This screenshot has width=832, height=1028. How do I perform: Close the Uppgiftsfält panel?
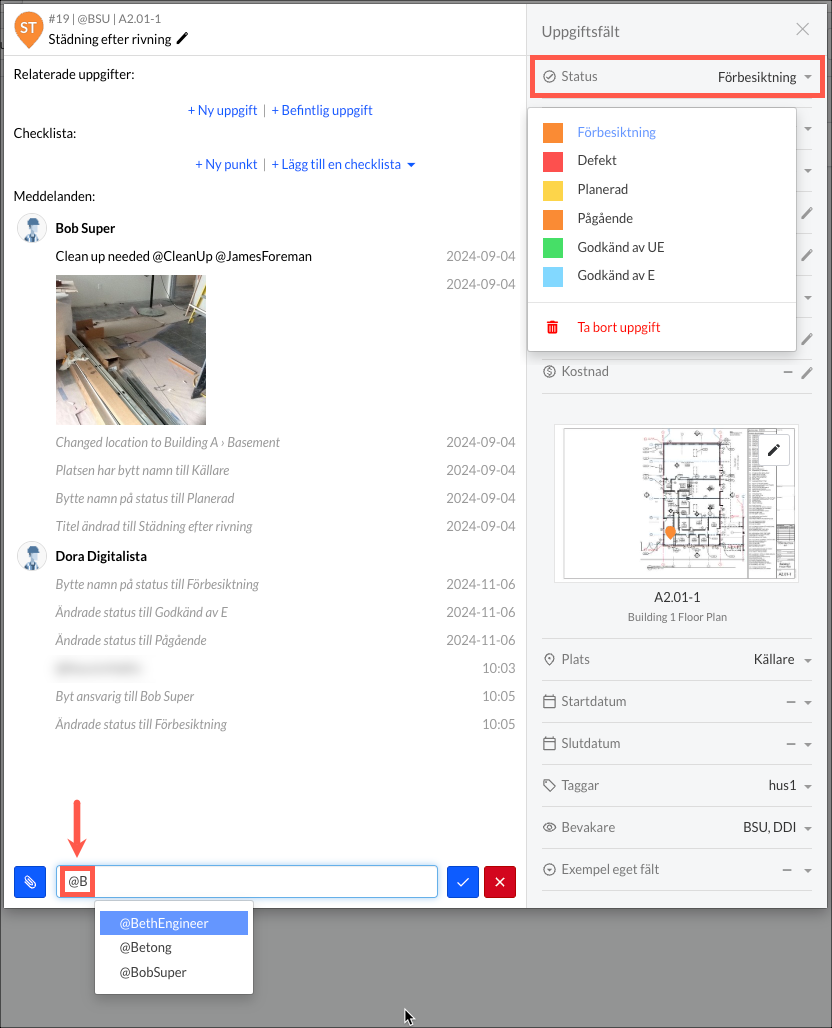pos(802,30)
